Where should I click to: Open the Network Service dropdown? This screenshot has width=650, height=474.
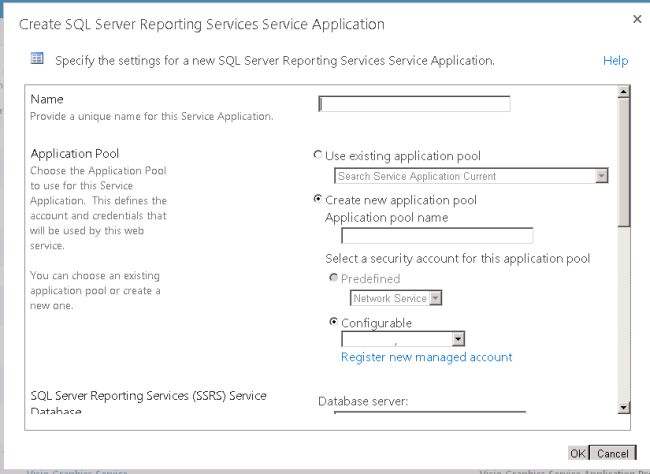[436, 298]
